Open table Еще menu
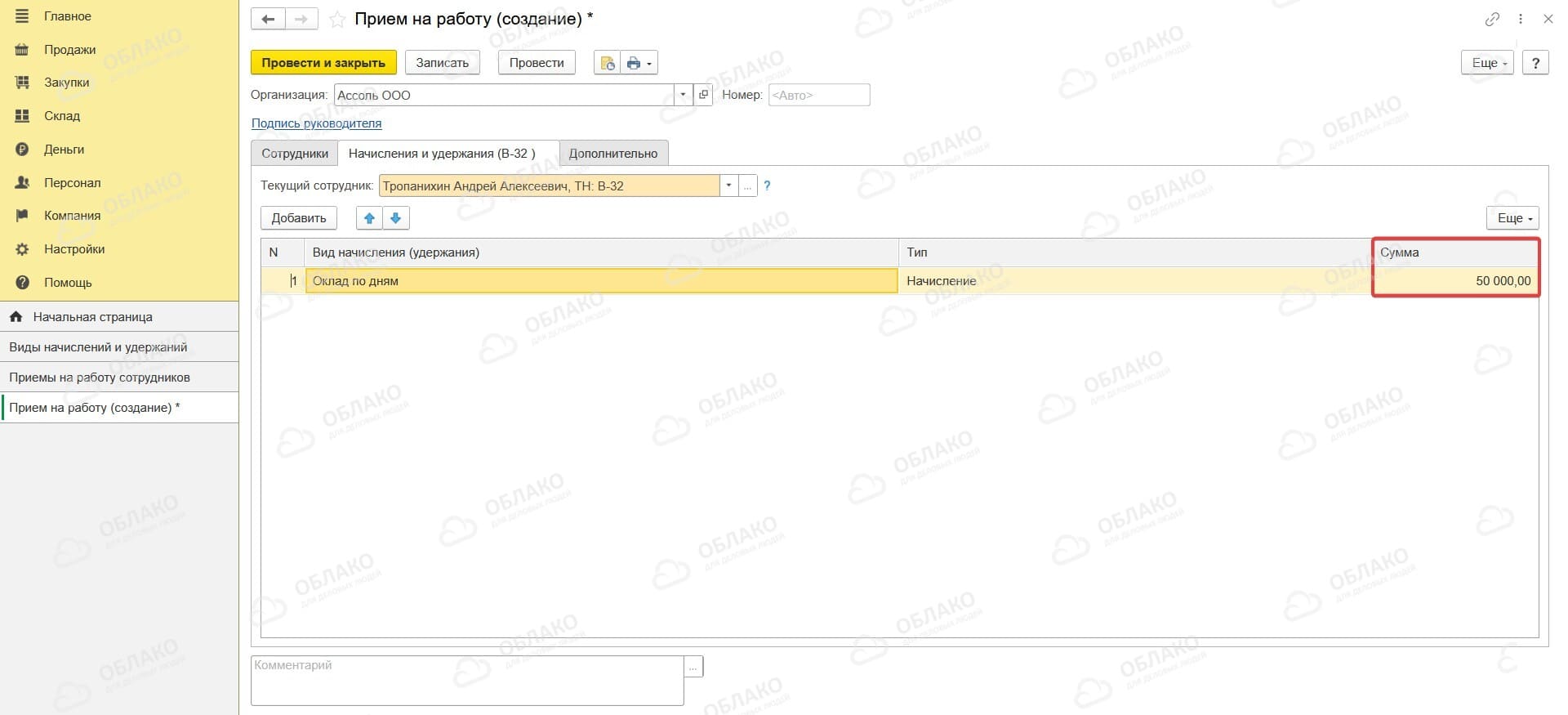This screenshot has width=1568, height=715. tap(1512, 218)
